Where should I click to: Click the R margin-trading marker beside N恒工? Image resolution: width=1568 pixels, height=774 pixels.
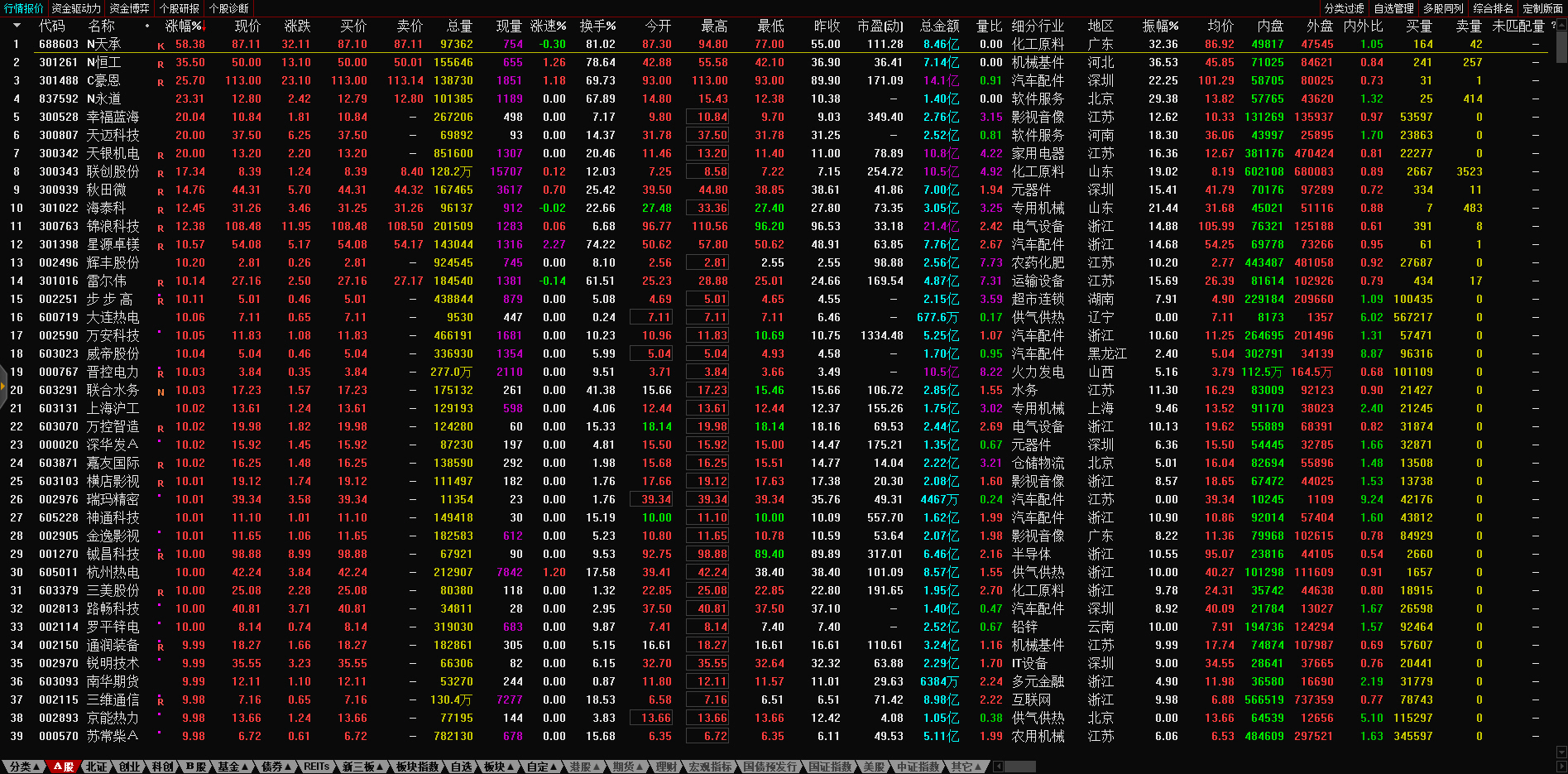[x=161, y=65]
